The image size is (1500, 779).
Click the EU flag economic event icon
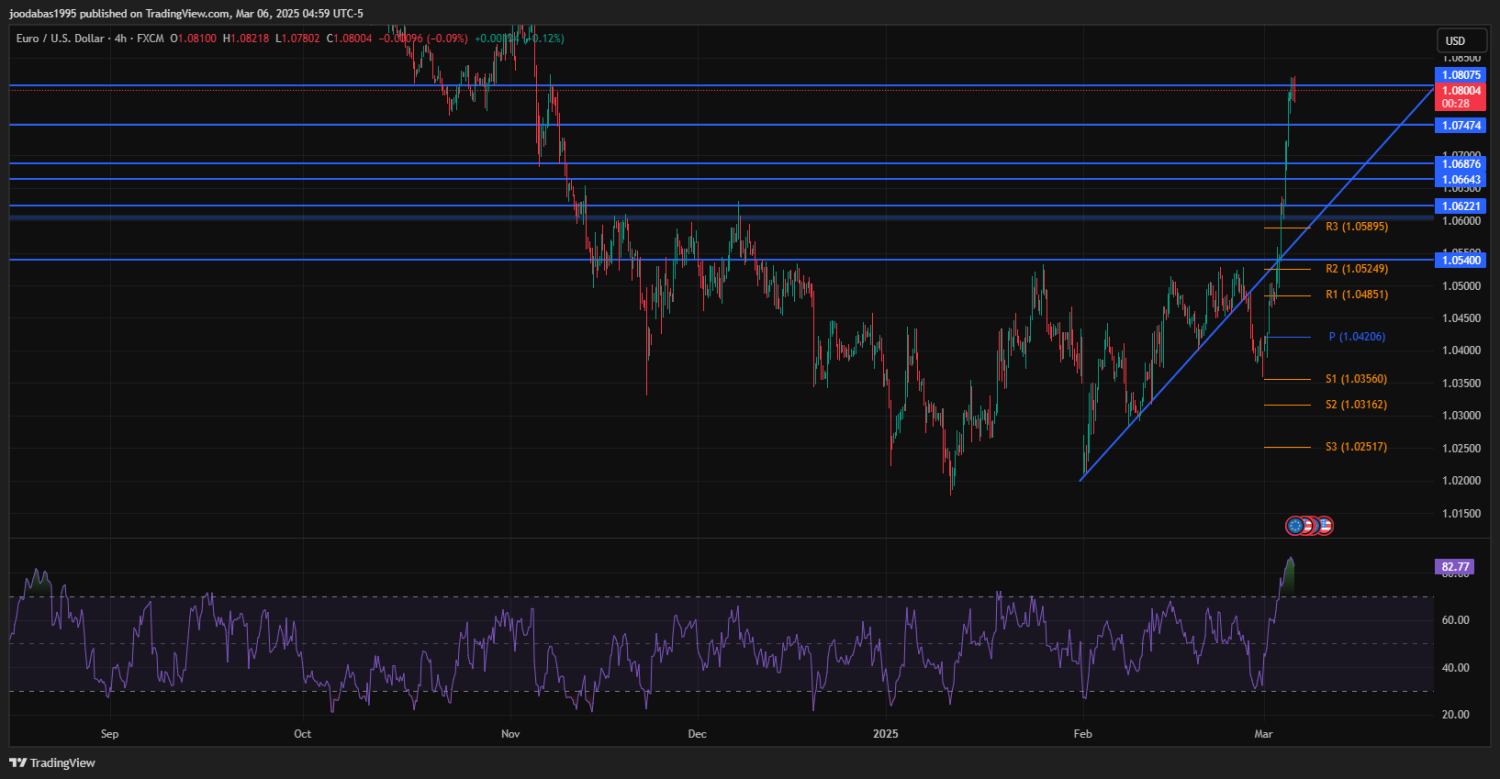pos(1297,525)
